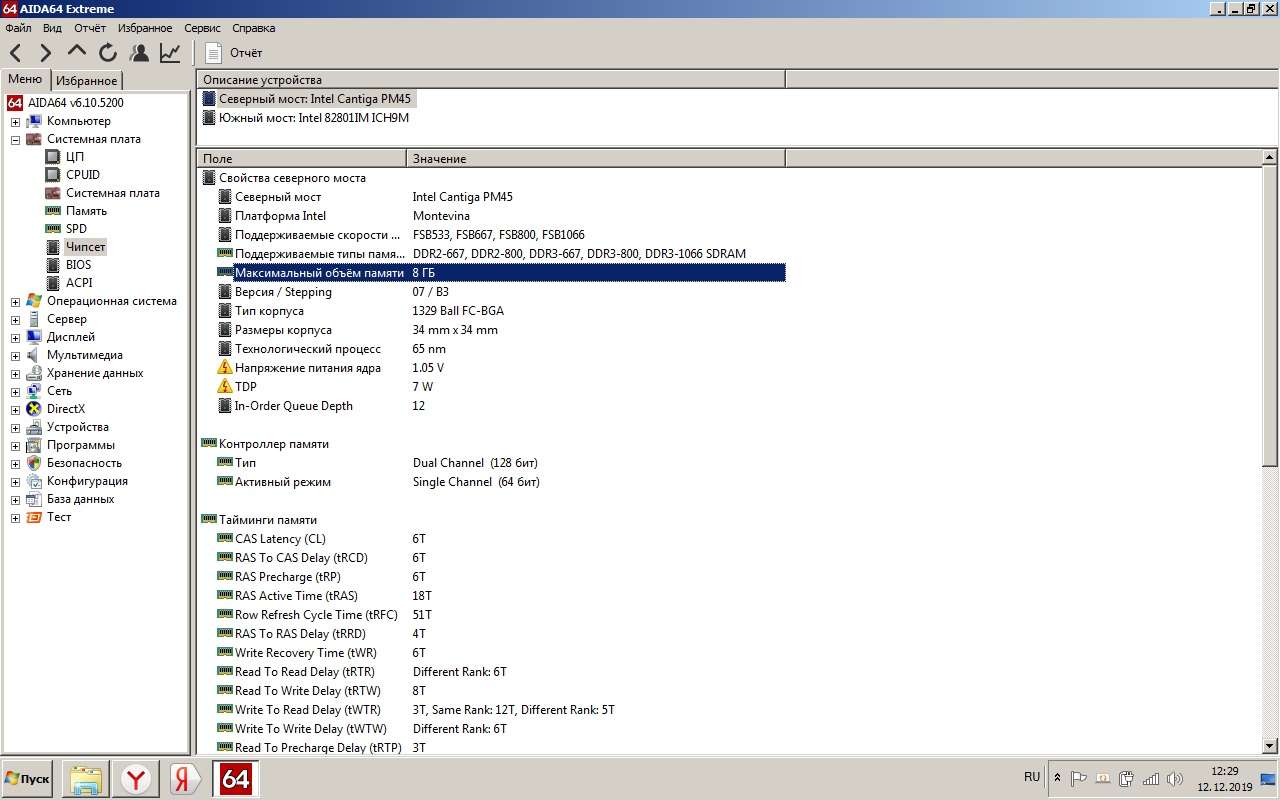This screenshot has width=1280, height=800.
Task: Select the Программы tree item
Action: (80, 445)
